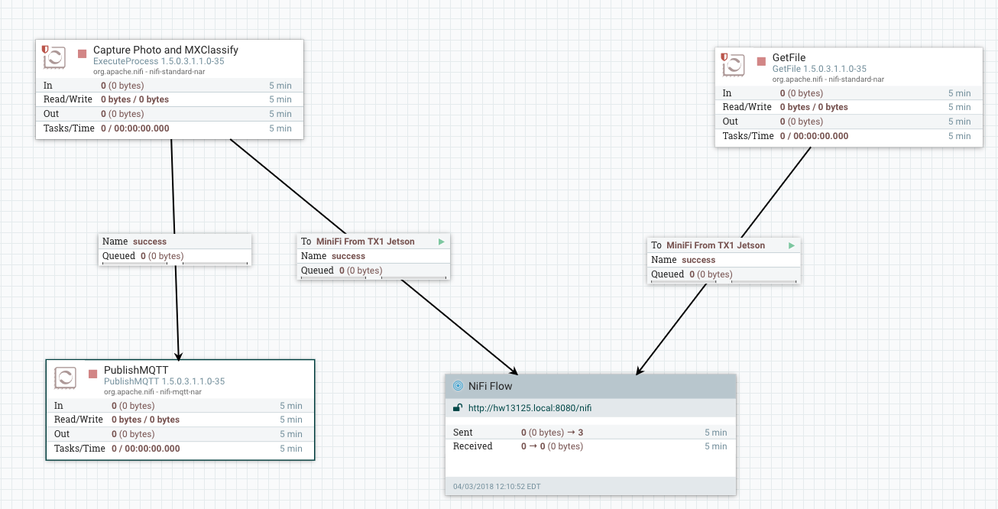Screen dimensions: 998x509
Task: Click the Out row of the GetFile processor
Action: 849,122
